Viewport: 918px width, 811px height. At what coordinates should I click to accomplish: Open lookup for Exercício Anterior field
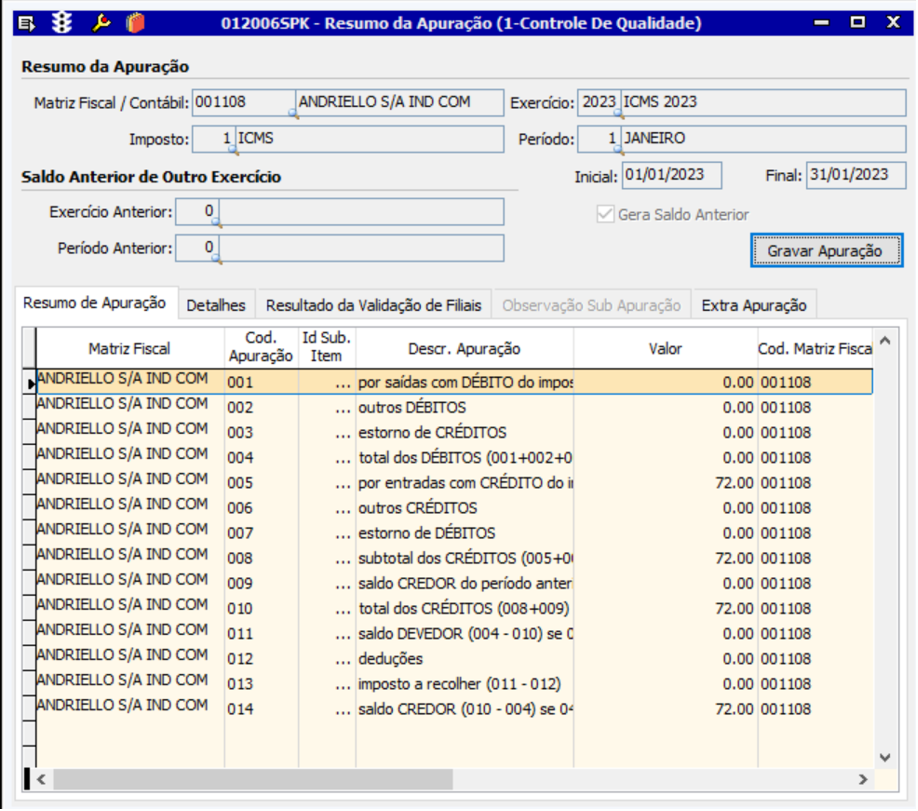click(x=217, y=223)
